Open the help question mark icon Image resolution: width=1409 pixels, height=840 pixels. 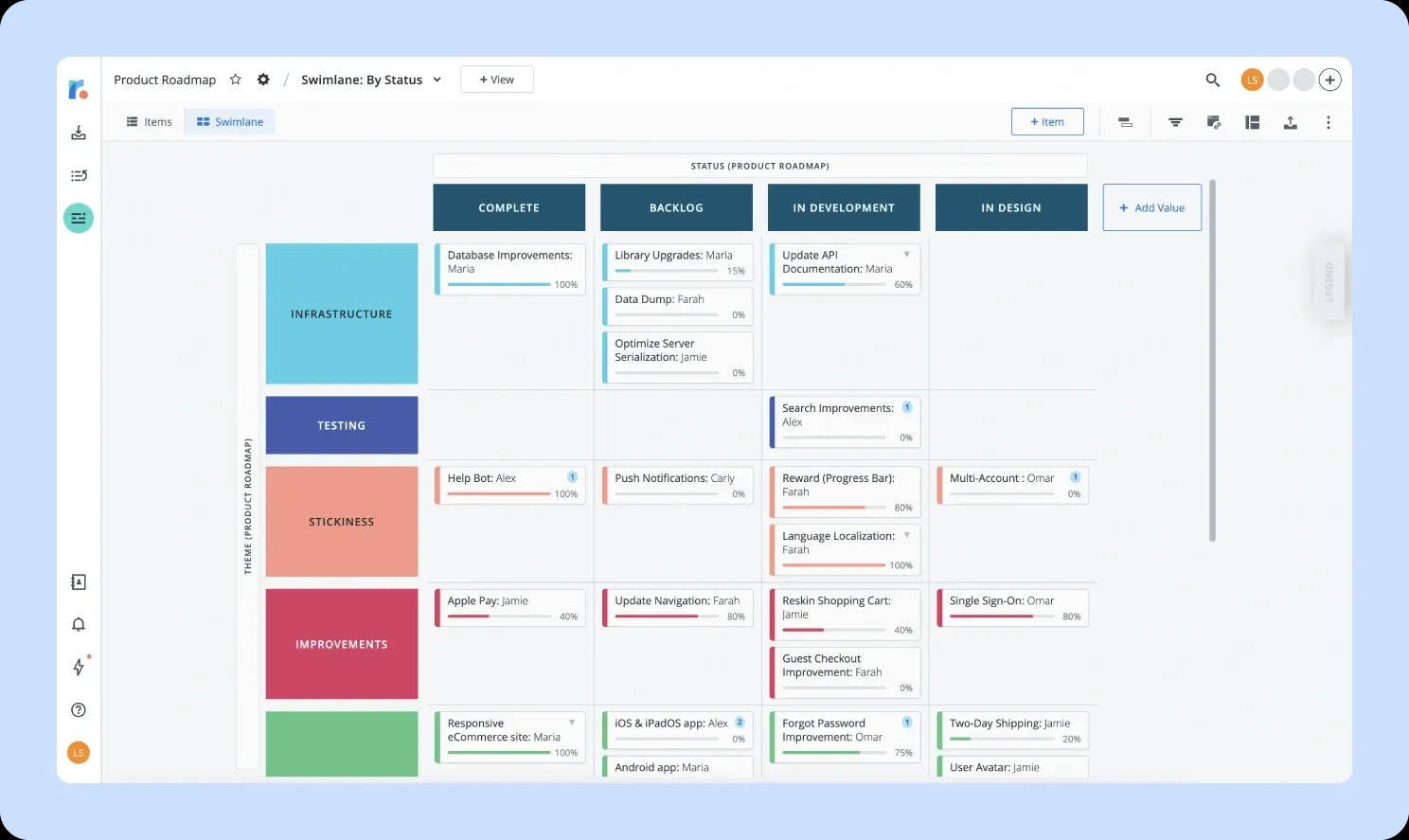pos(79,710)
